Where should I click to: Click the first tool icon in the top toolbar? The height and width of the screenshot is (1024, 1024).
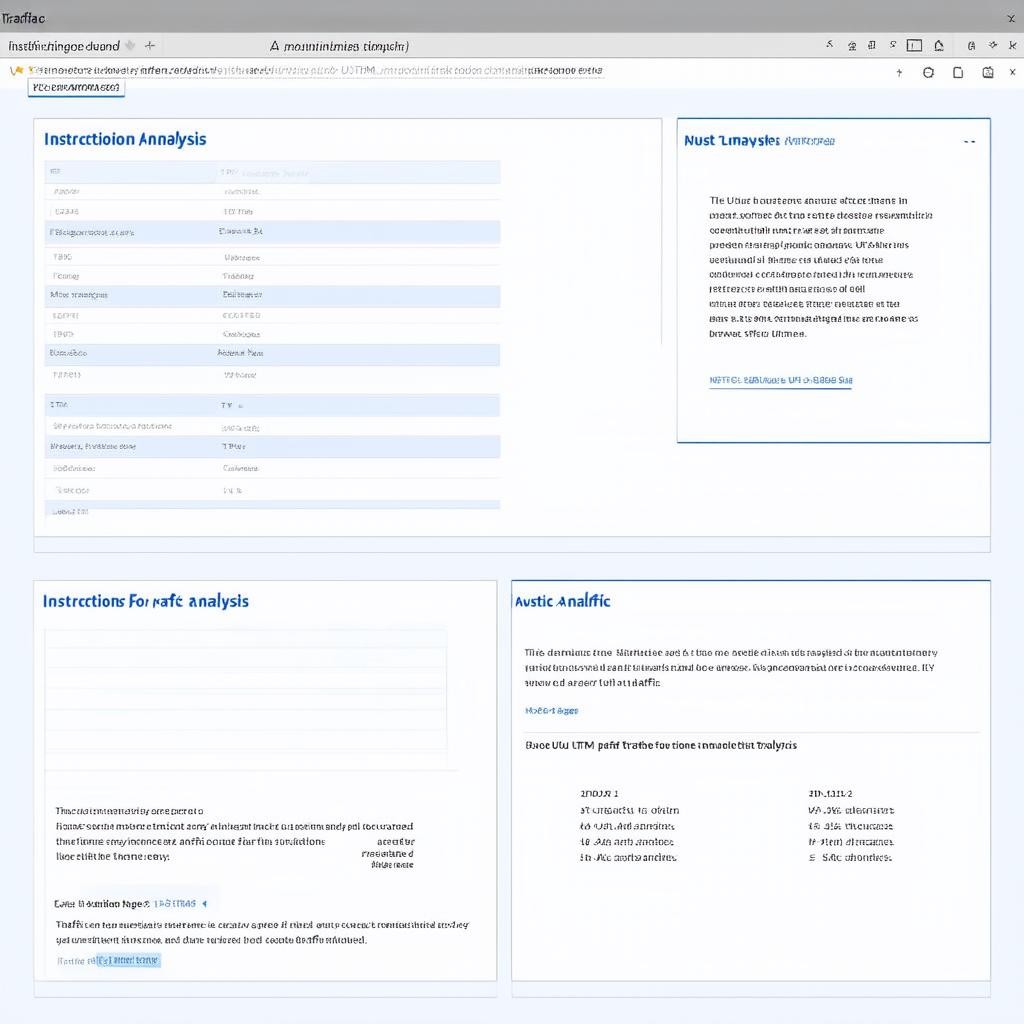[829, 45]
